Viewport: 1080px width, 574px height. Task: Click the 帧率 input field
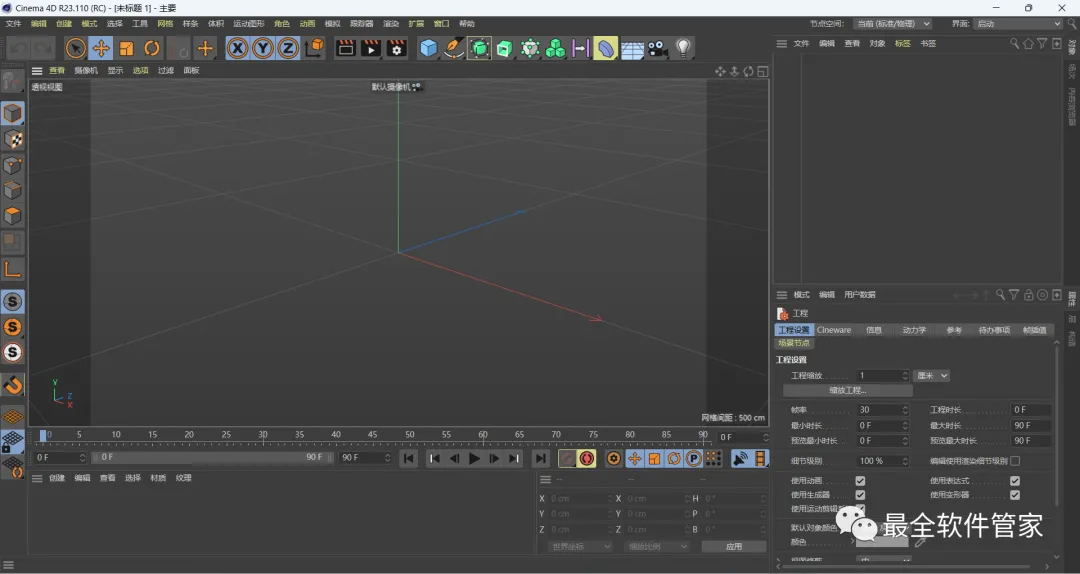tap(878, 410)
